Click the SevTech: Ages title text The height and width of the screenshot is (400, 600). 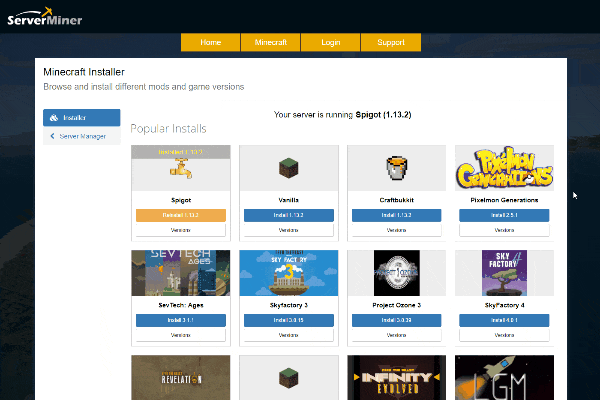[x=181, y=305]
